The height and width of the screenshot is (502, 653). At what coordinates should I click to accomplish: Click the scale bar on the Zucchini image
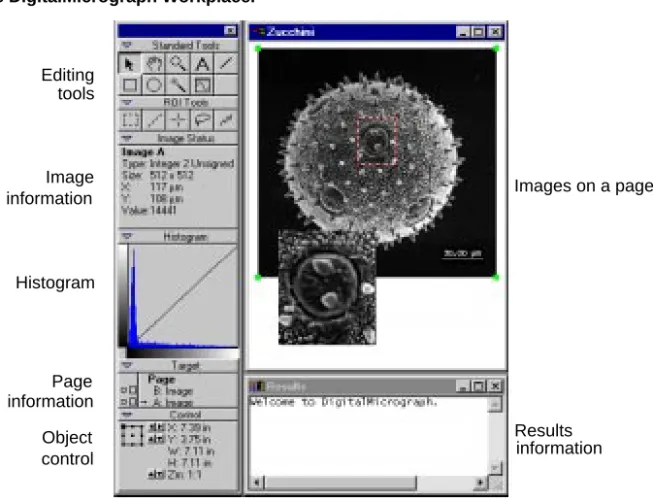pos(462,255)
